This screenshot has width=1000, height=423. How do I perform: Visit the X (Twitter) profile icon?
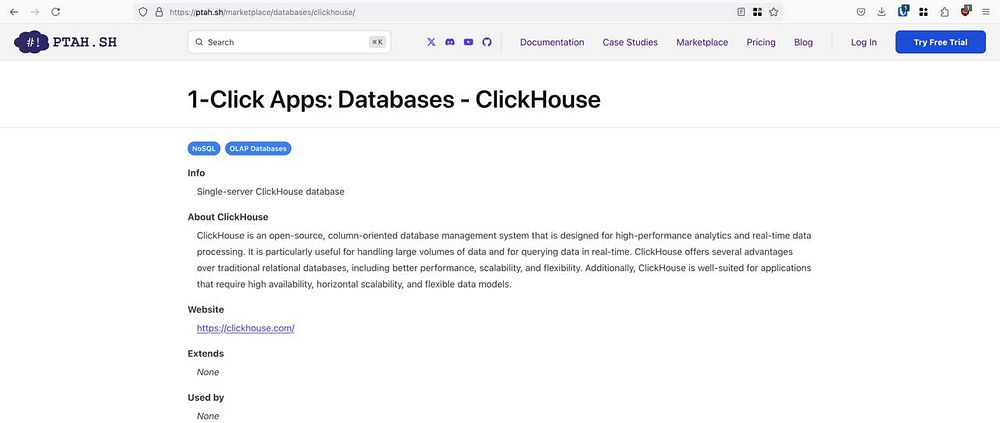click(431, 42)
